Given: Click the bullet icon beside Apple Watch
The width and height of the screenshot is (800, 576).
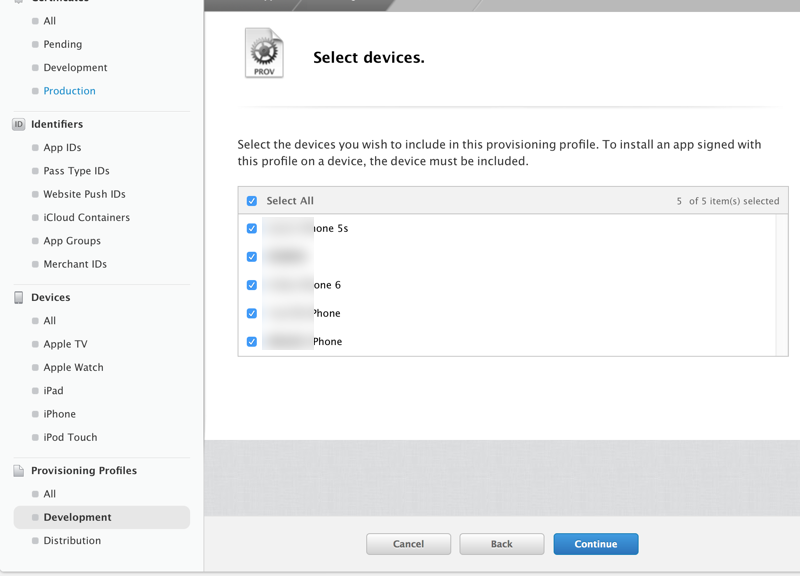Looking at the screenshot, I should click(x=35, y=368).
